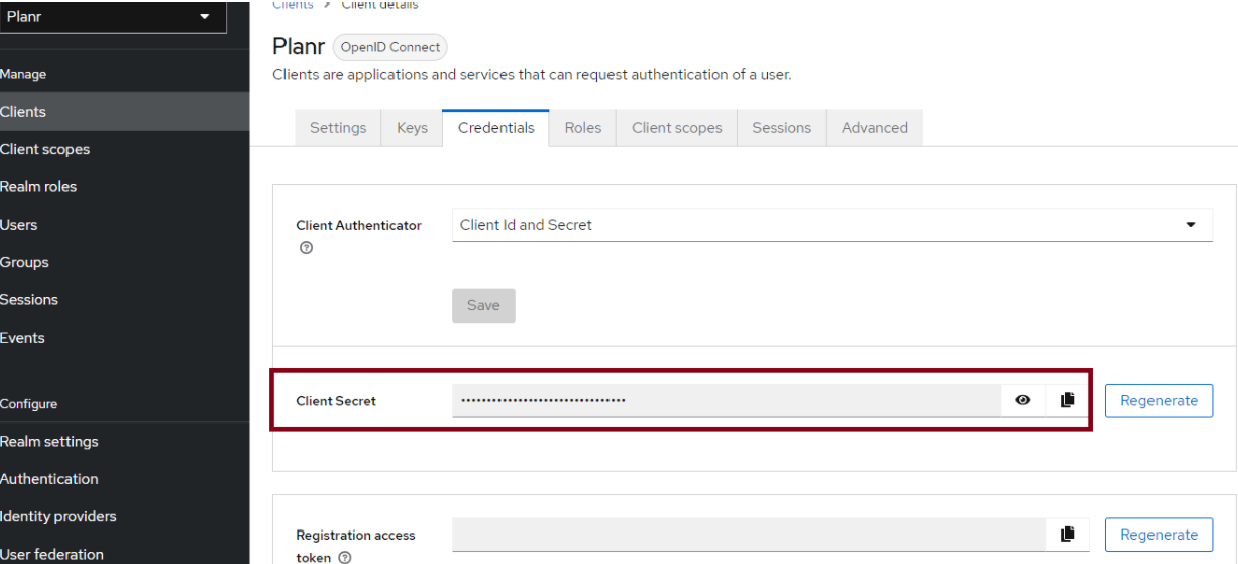The image size is (1238, 564).
Task: Click the Clients breadcrumb link
Action: pyautogui.click(x=292, y=5)
